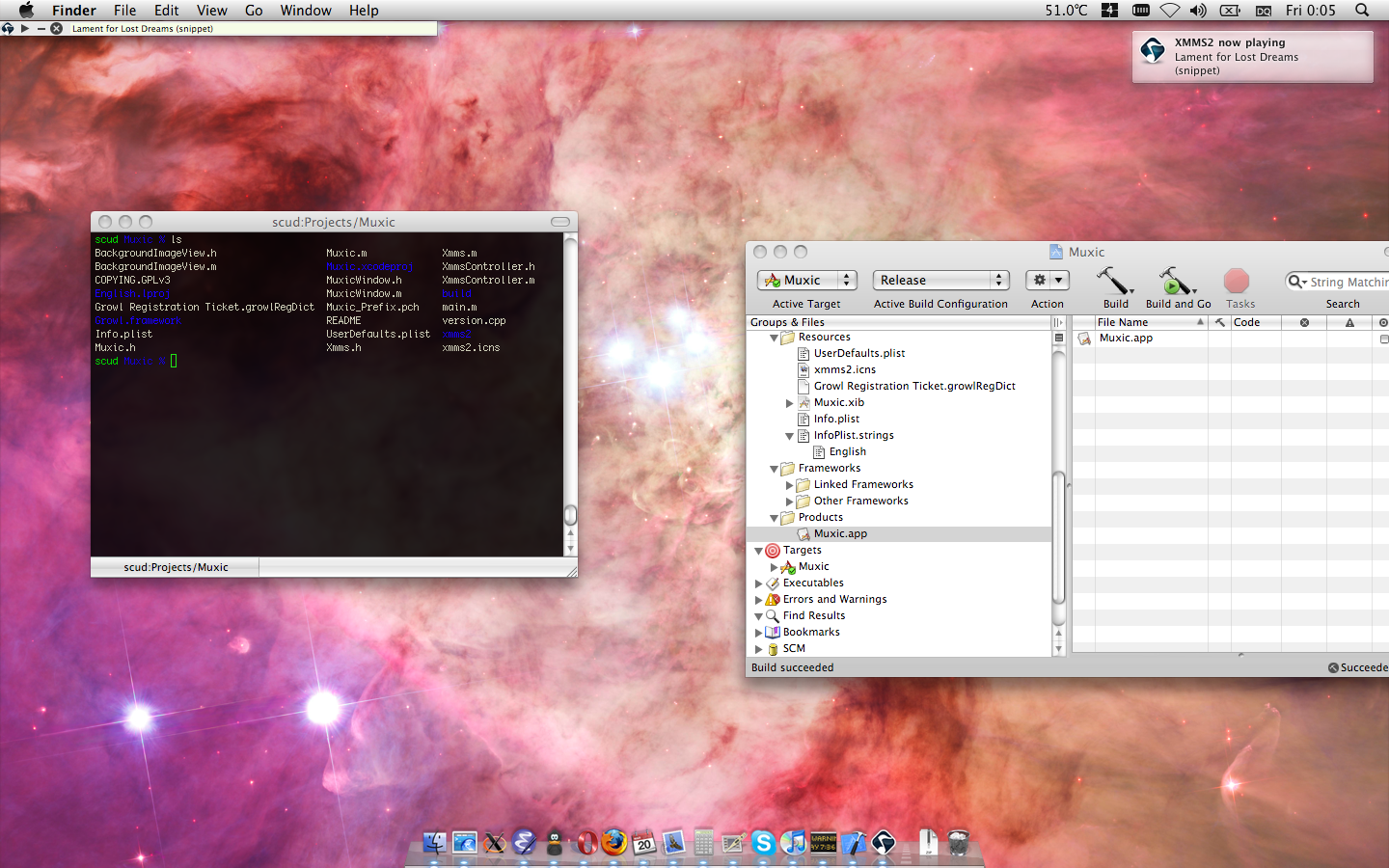
Task: Click the Succeeded status indicator
Action: point(1358,667)
